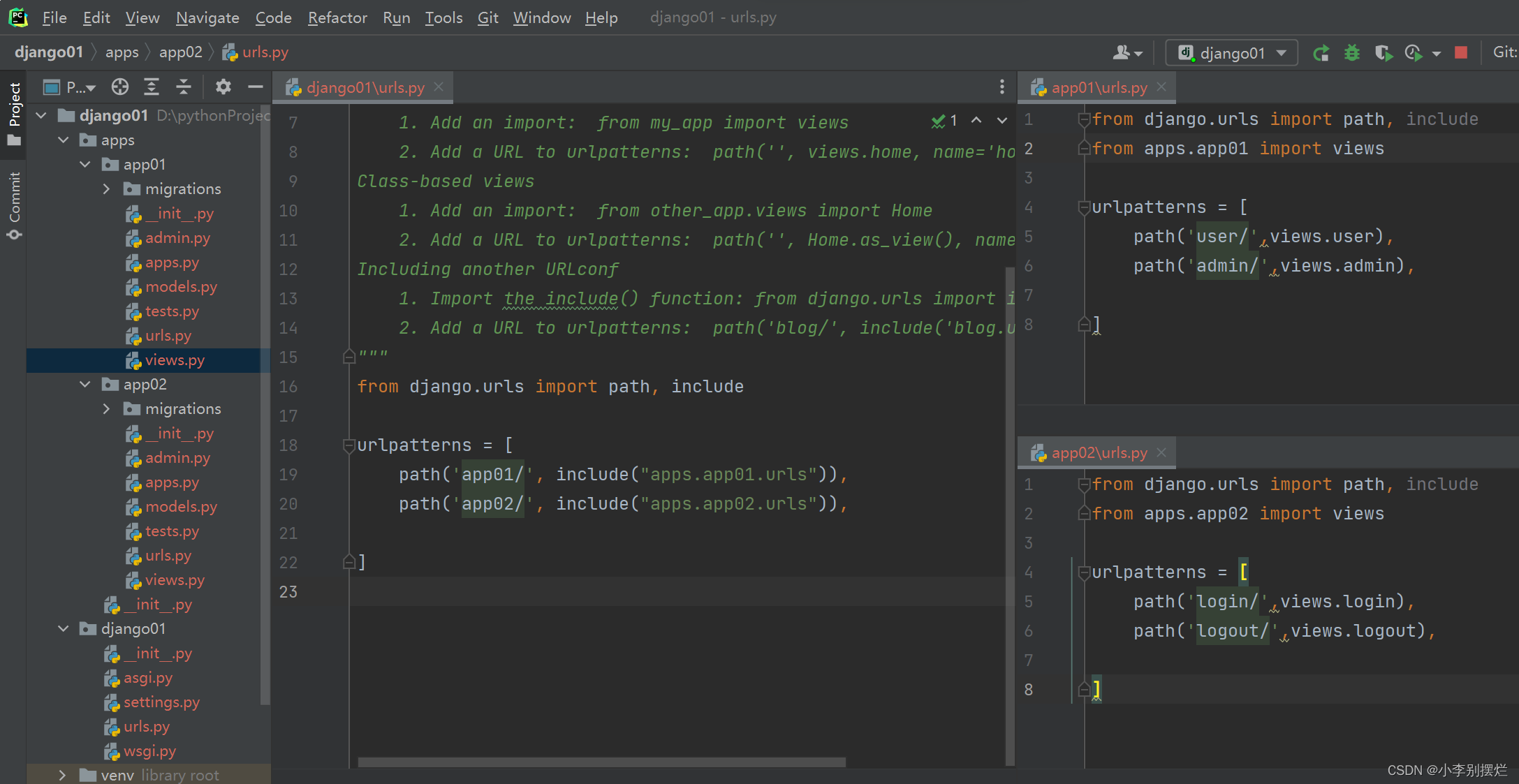The height and width of the screenshot is (784, 1519).
Task: Open project panel settings gear
Action: (223, 87)
